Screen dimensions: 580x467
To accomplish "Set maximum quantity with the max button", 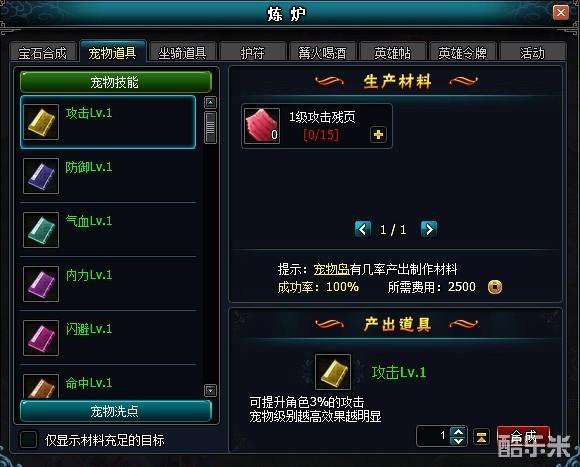I will (x=481, y=437).
